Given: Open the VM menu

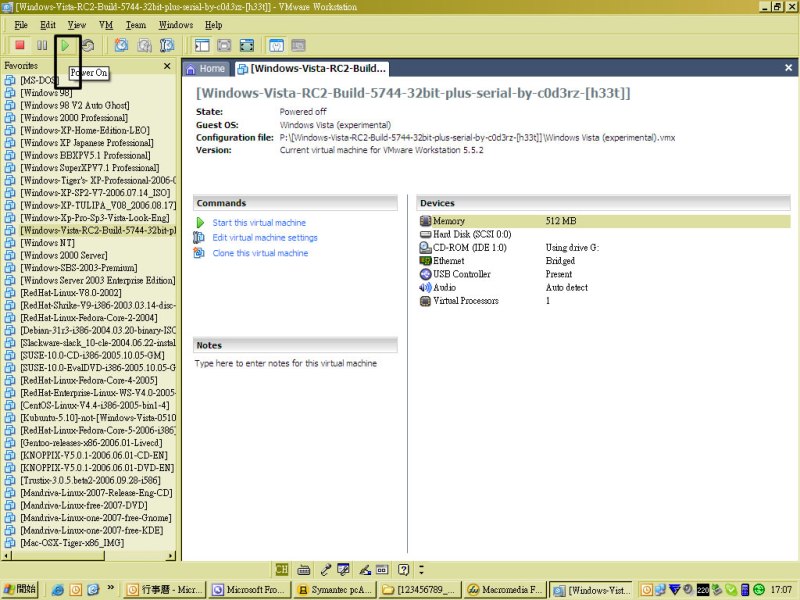Looking at the screenshot, I should coord(106,24).
